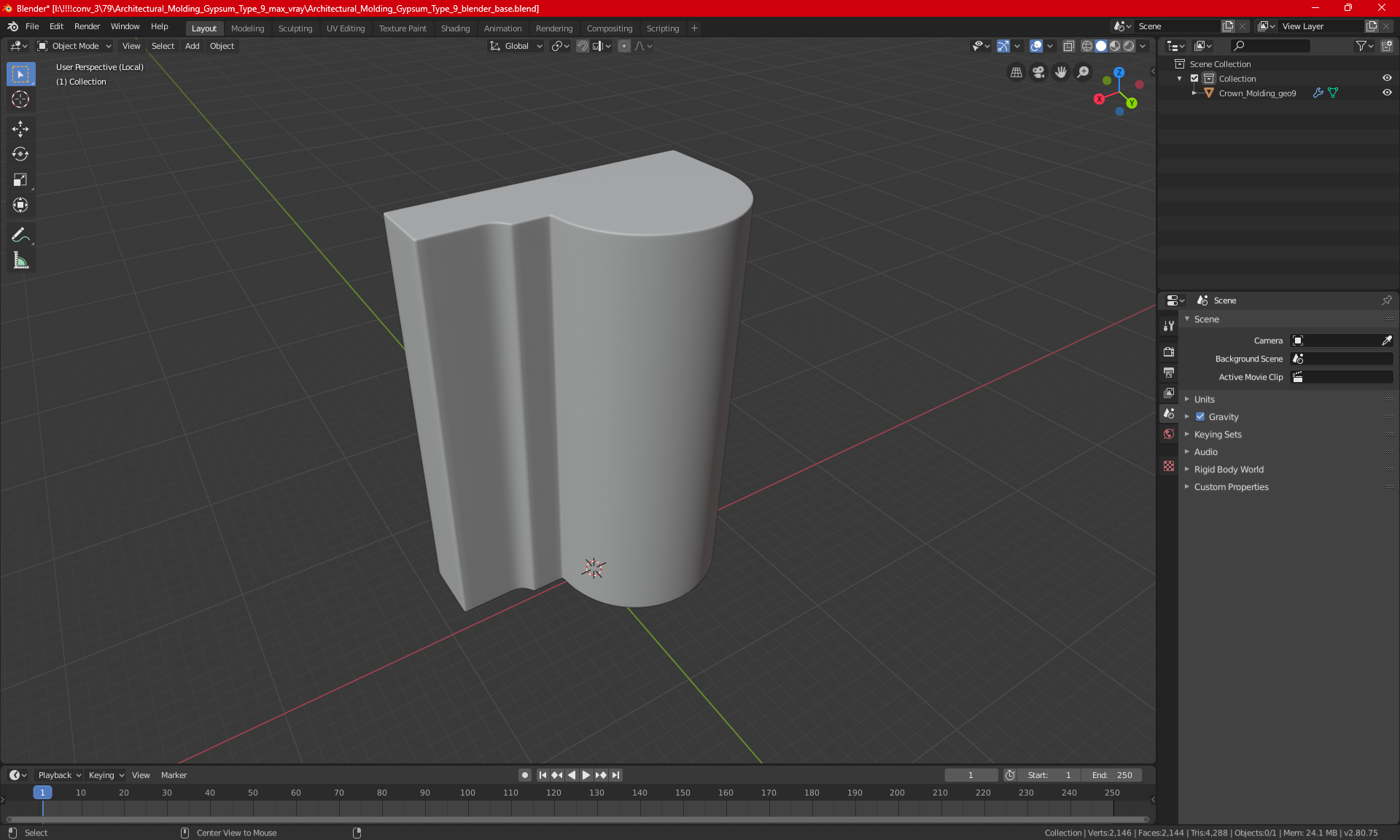Hide Crown_Molding_geo9 with its eye icon
Image resolution: width=1400 pixels, height=840 pixels.
click(1386, 93)
